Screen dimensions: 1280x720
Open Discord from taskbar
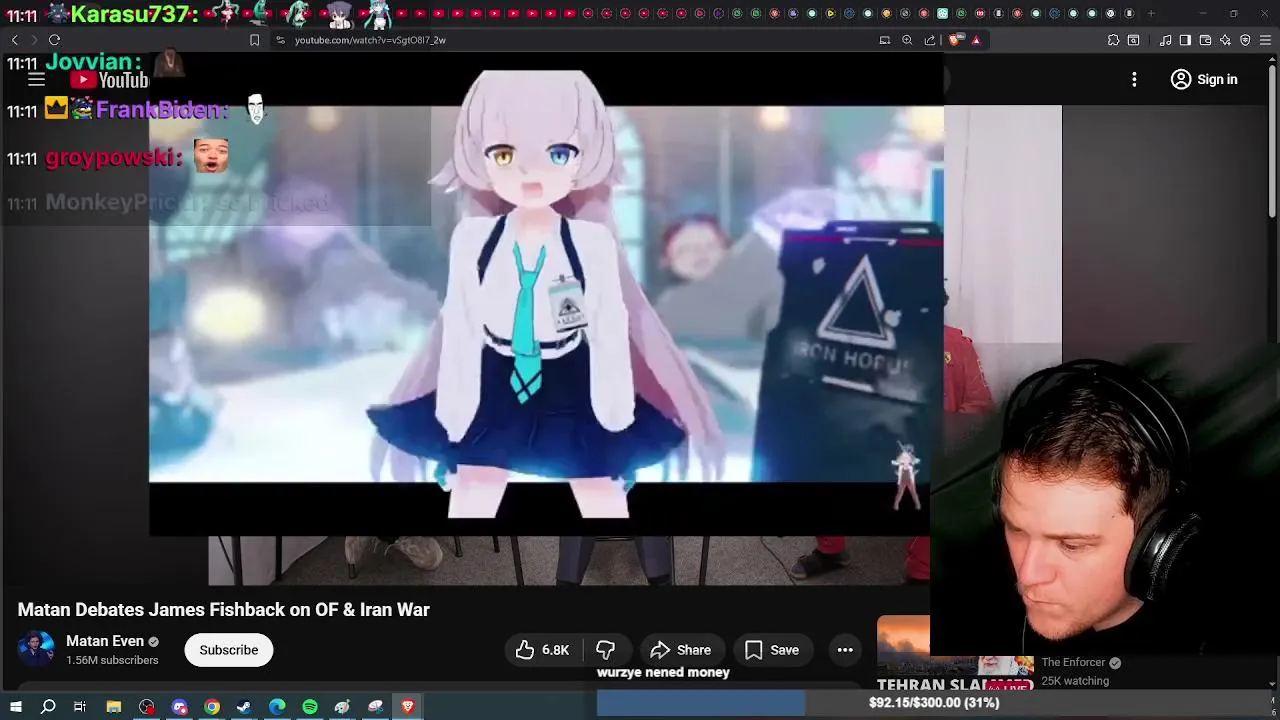tap(180, 707)
